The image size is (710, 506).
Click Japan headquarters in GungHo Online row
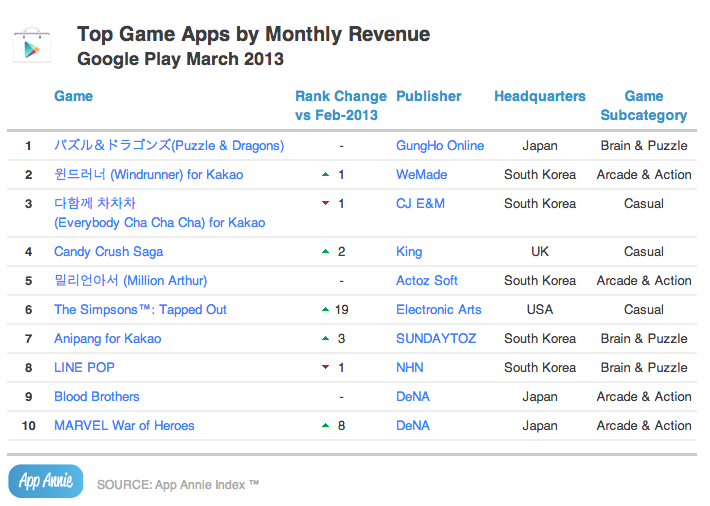[x=540, y=145]
